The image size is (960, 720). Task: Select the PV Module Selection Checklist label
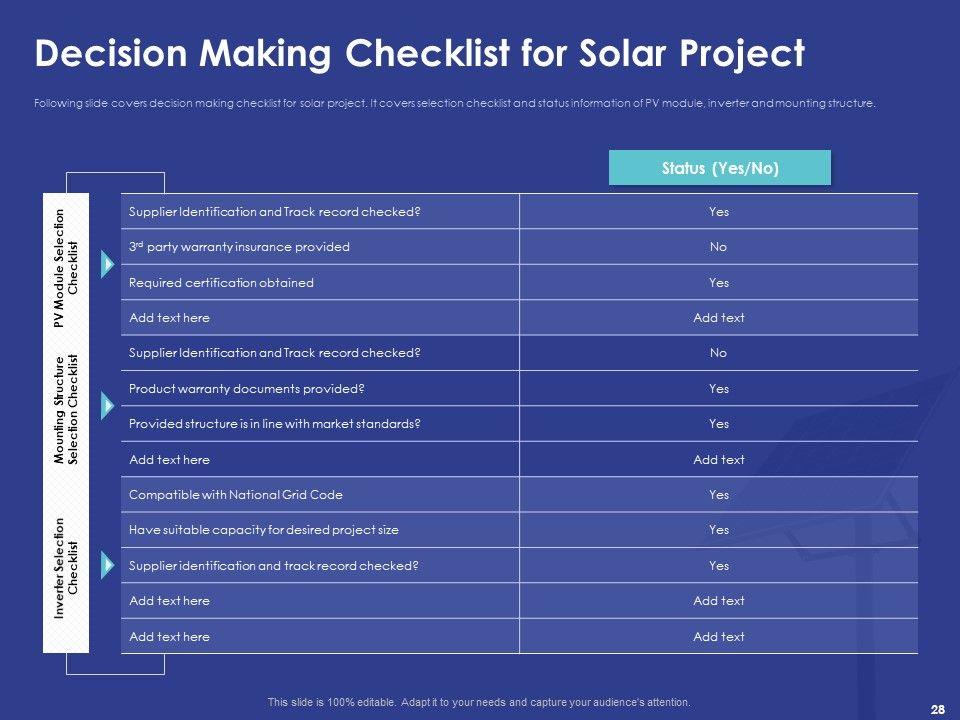(x=66, y=268)
